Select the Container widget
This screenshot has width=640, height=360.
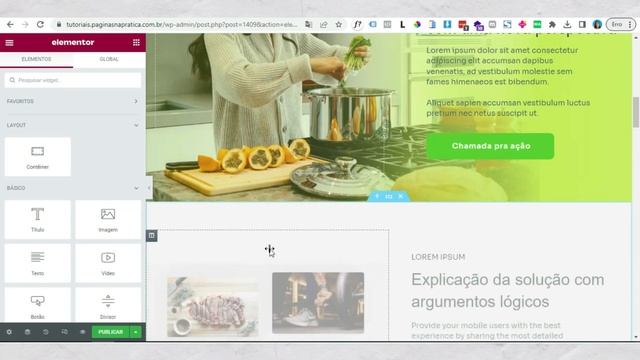point(38,157)
